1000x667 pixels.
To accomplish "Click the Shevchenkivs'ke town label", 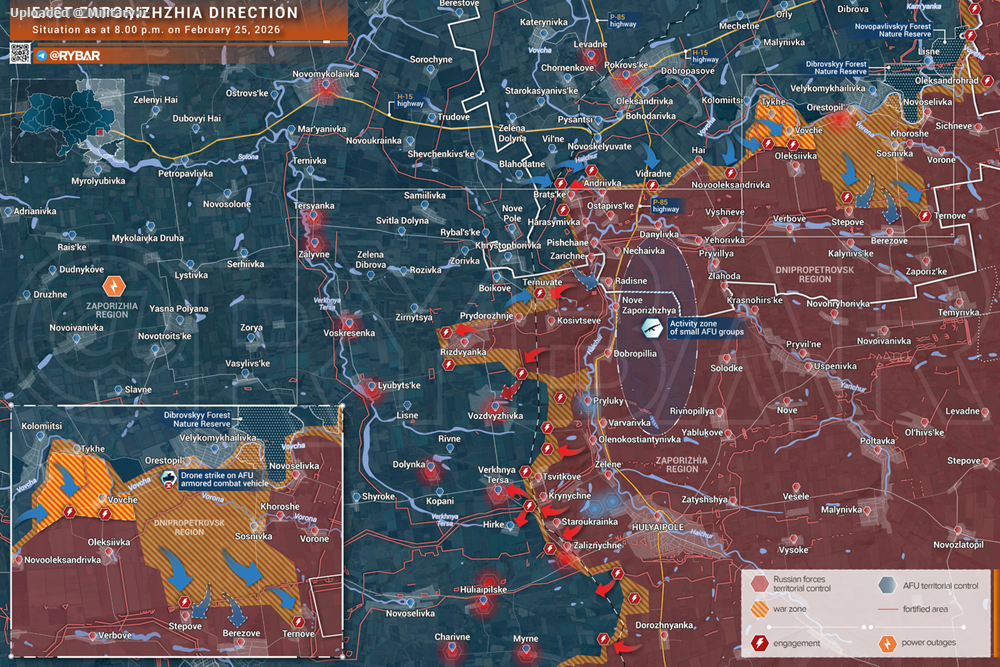I will point(441,154).
